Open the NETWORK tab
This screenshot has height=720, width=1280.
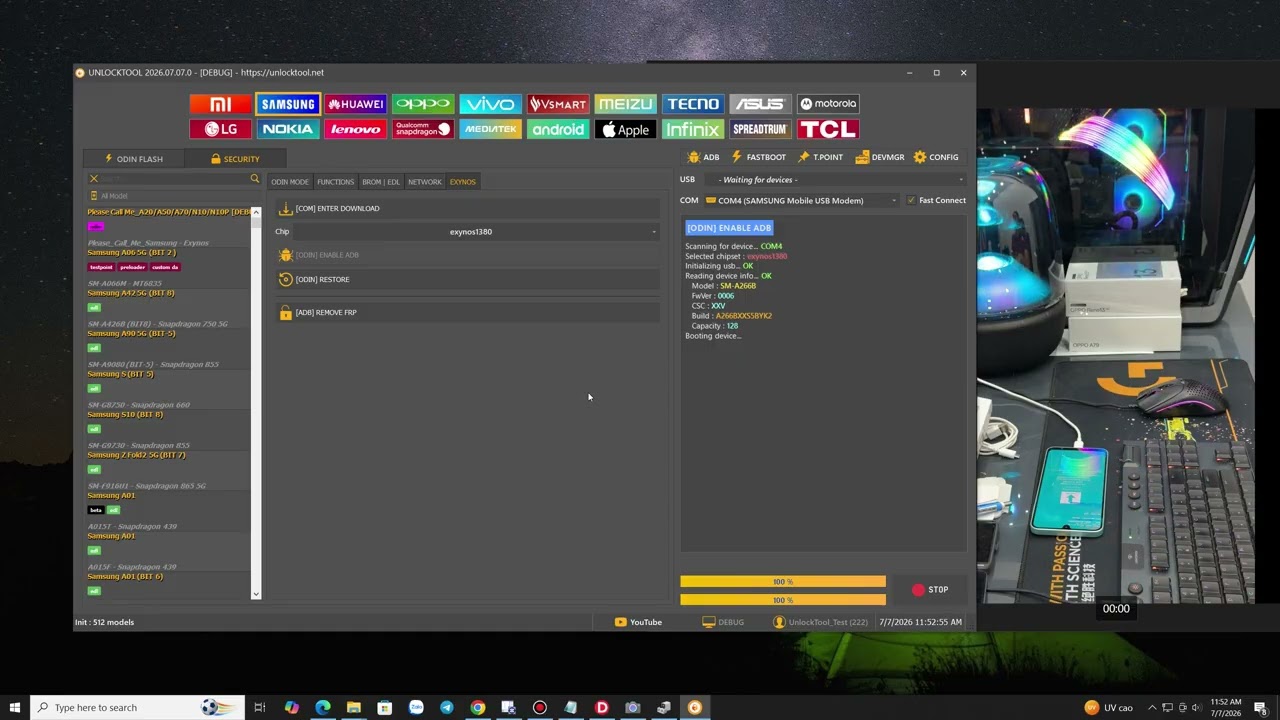(x=424, y=182)
